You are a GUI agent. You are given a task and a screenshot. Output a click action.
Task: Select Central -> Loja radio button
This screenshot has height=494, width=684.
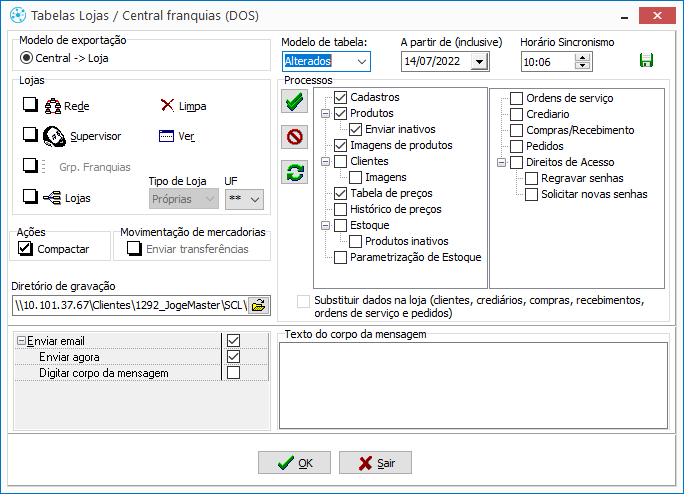click(27, 58)
